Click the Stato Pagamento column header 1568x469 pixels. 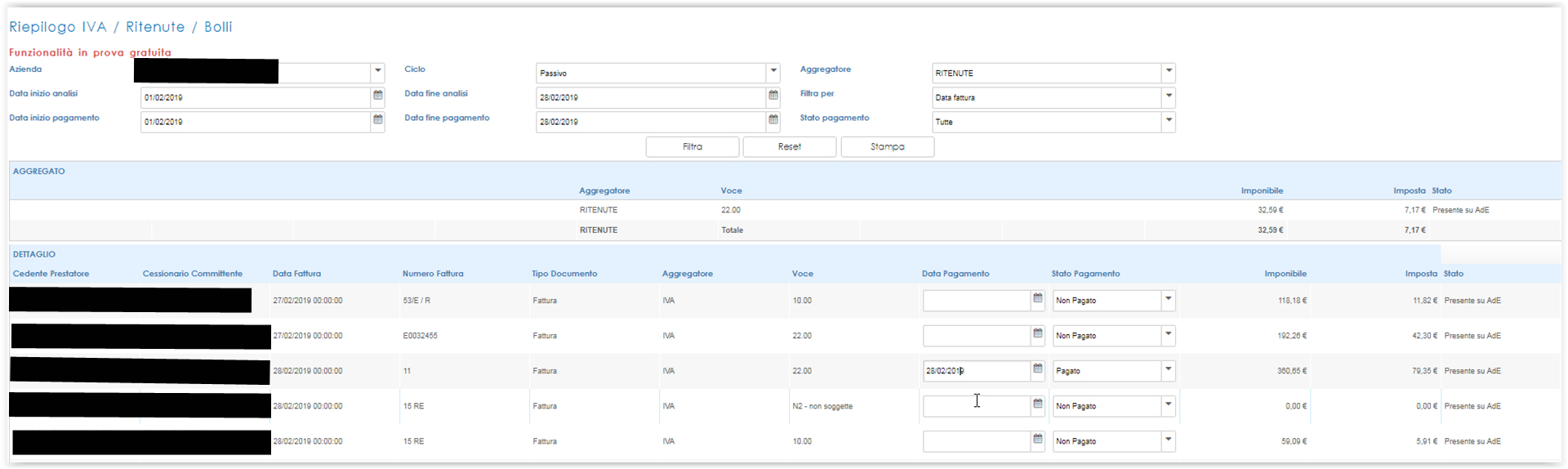click(1085, 274)
